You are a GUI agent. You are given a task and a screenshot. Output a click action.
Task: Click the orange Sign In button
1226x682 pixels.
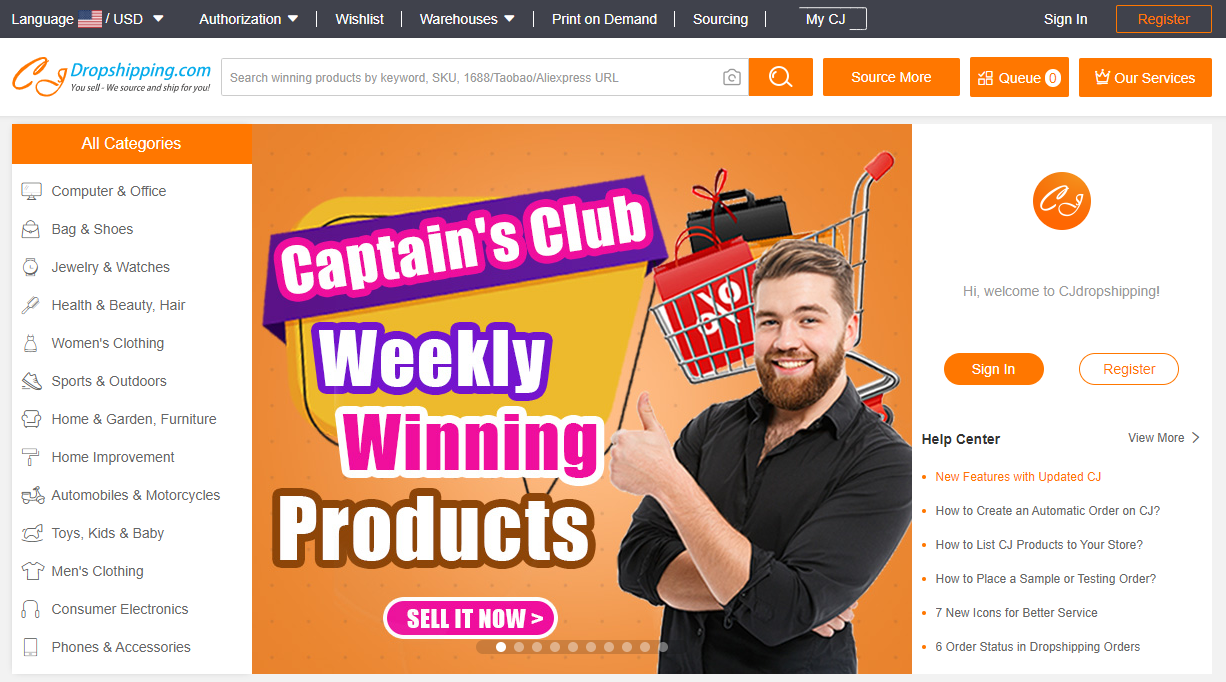click(x=993, y=369)
